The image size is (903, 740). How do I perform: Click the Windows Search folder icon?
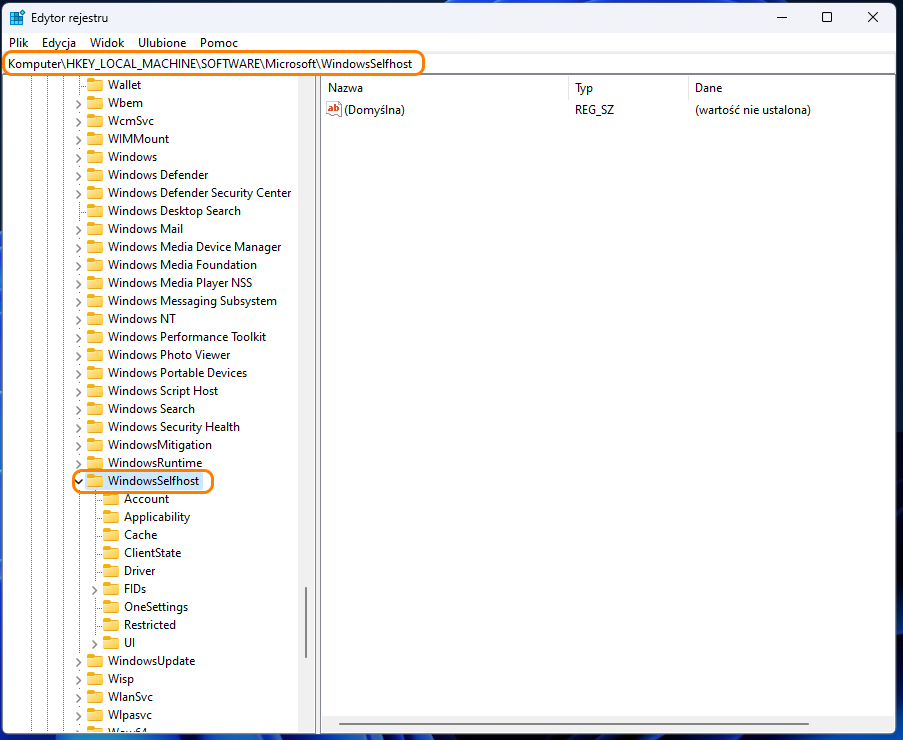94,409
